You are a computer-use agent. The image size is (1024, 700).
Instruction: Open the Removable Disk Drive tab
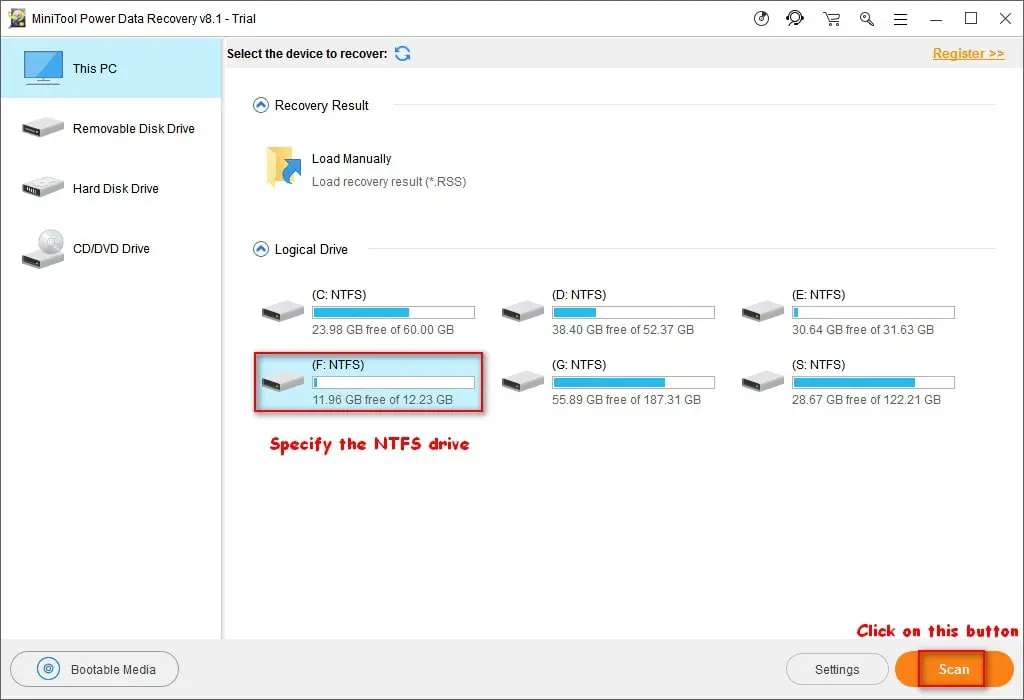[111, 128]
